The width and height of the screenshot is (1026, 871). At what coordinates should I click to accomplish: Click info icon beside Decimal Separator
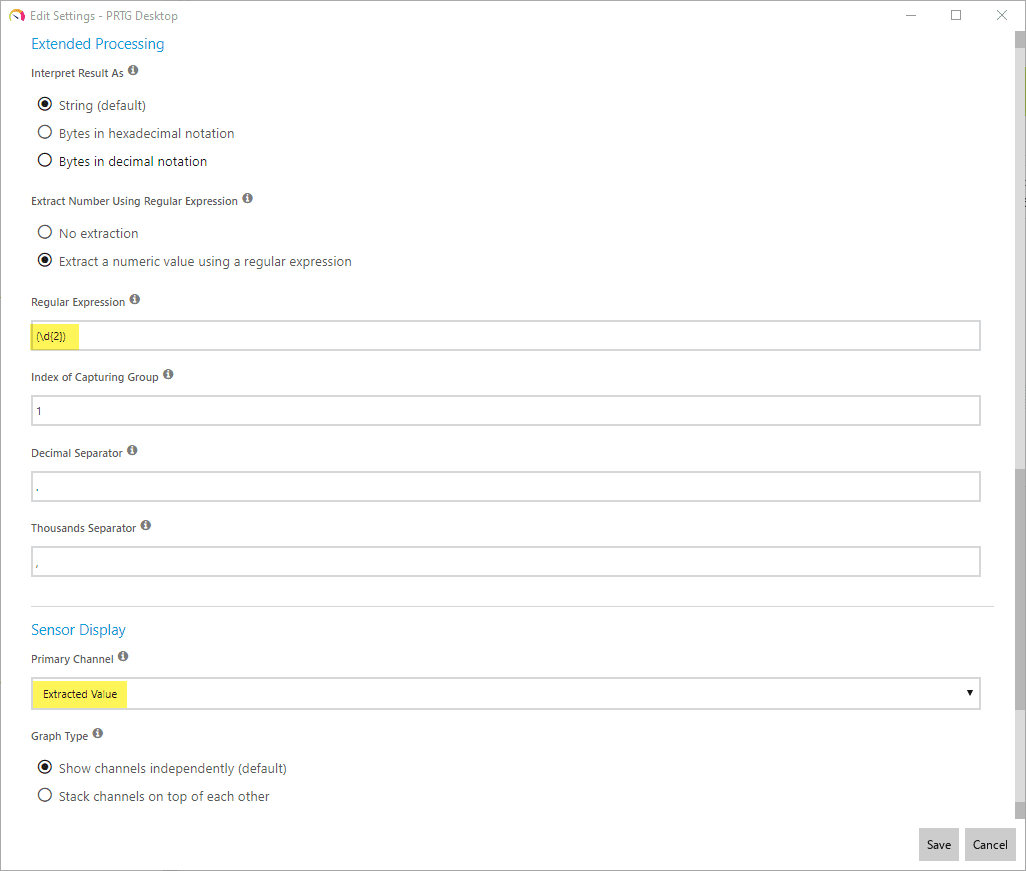[132, 451]
